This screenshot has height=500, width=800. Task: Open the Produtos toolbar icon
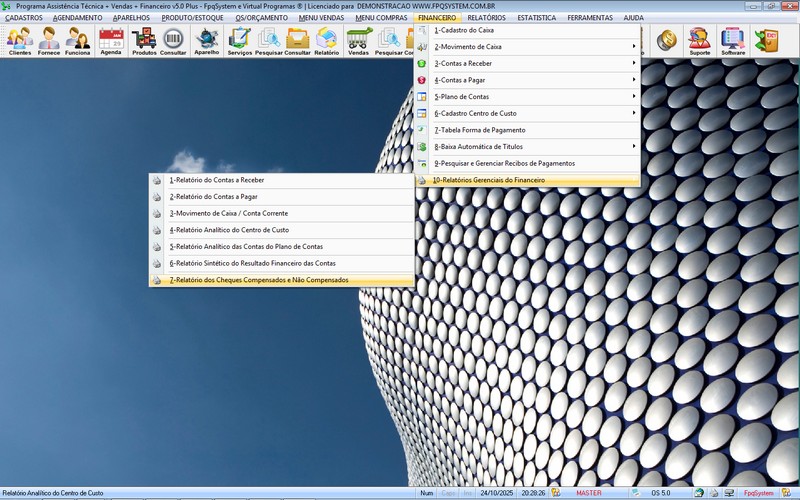click(144, 41)
